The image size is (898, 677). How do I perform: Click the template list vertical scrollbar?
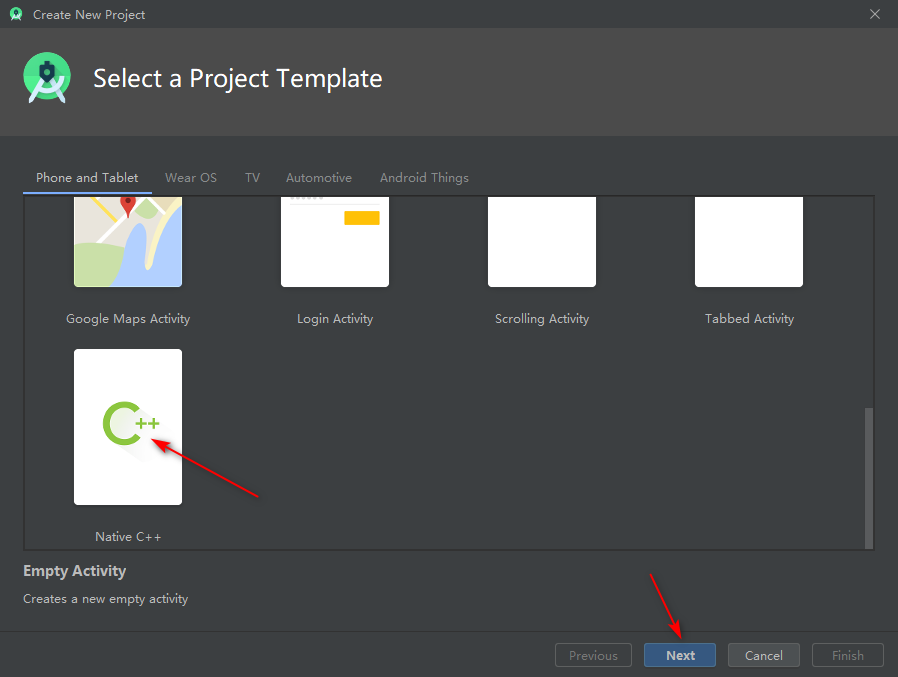point(869,478)
